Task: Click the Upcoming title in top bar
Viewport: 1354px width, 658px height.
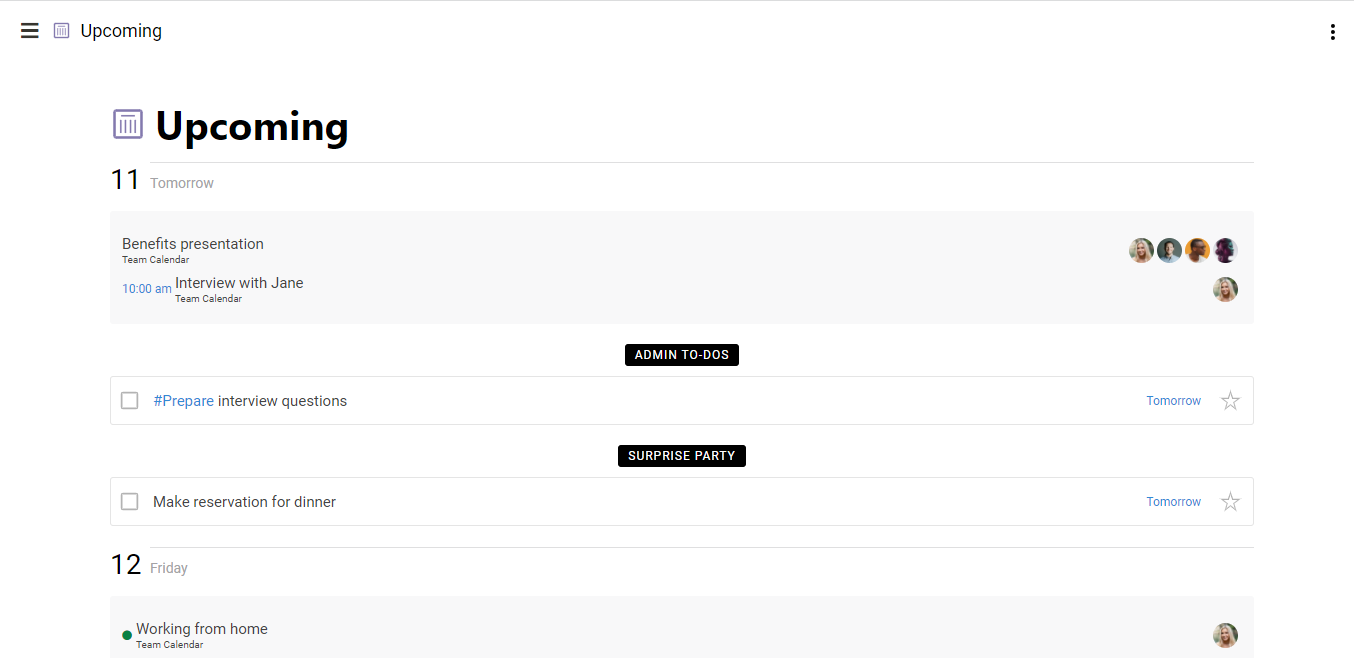Action: [x=121, y=31]
